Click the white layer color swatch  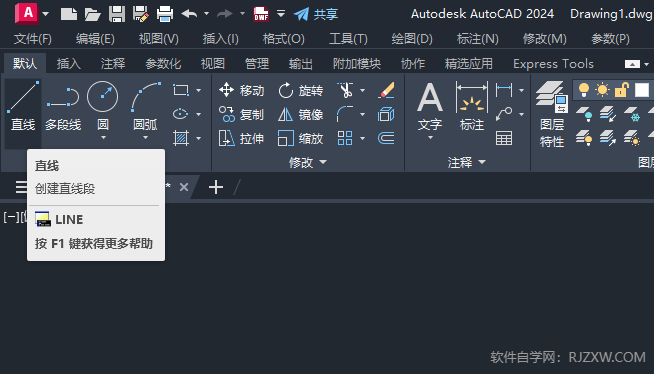click(x=642, y=90)
